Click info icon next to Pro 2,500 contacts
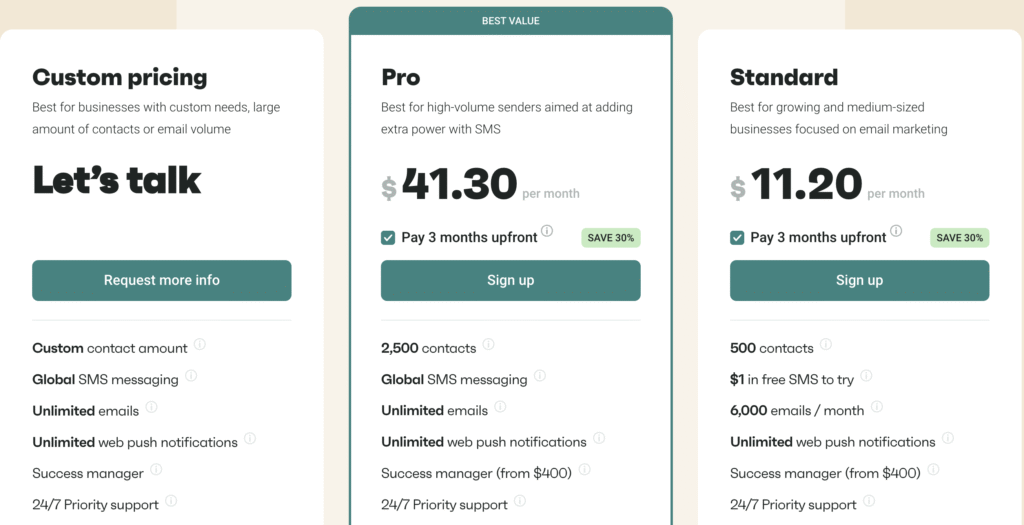Image resolution: width=1024 pixels, height=525 pixels. (488, 345)
